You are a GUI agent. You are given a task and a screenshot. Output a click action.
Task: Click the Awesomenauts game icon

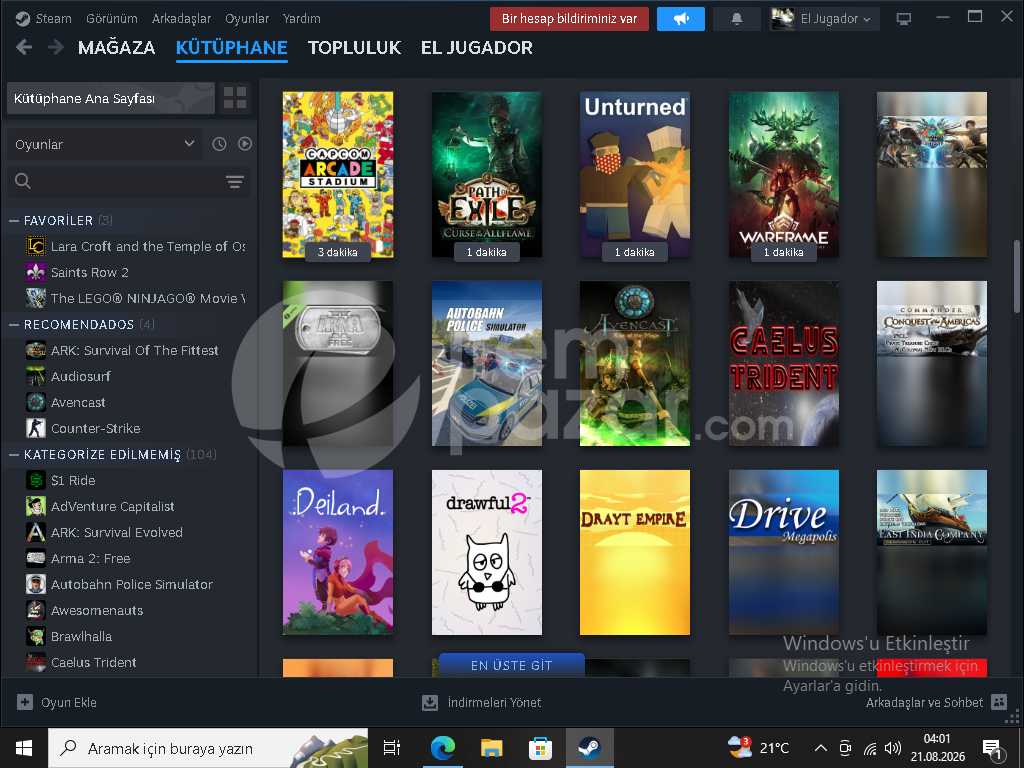[35, 610]
